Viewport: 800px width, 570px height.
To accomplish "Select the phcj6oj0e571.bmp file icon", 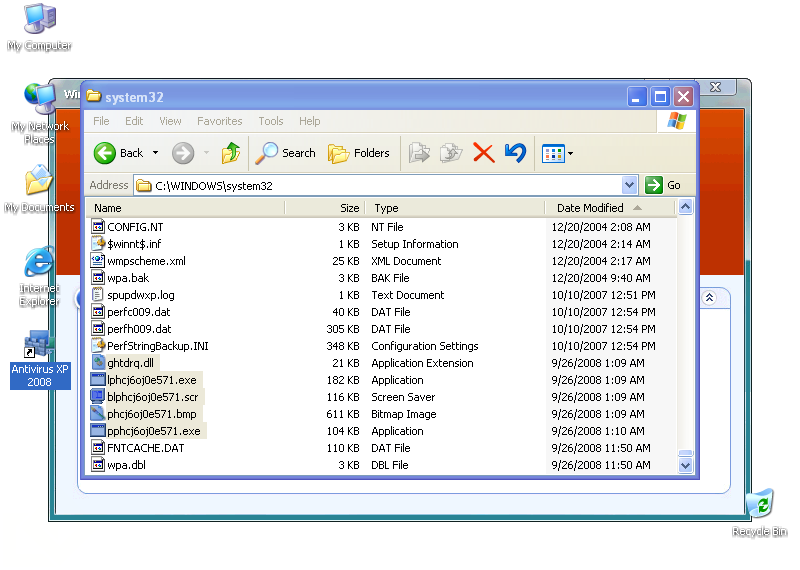I will (x=98, y=414).
